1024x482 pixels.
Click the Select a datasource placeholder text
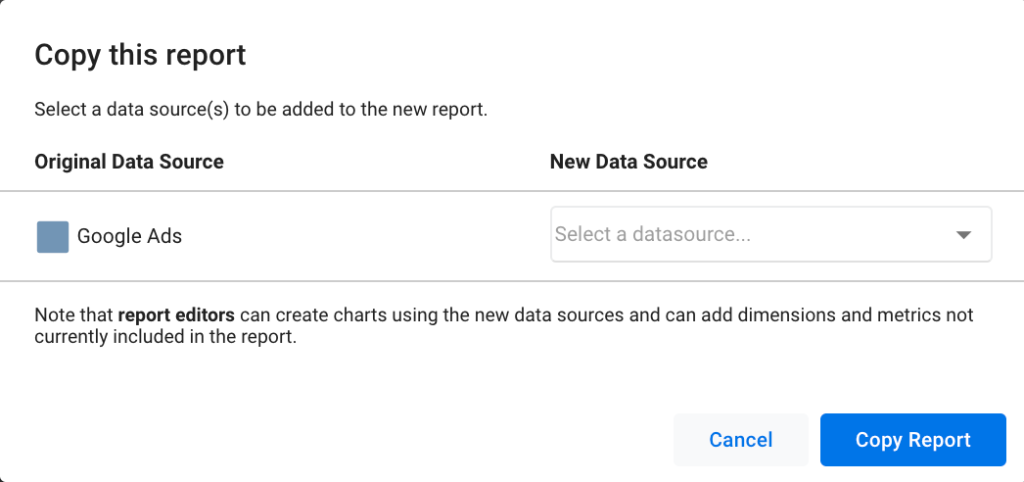(x=652, y=234)
